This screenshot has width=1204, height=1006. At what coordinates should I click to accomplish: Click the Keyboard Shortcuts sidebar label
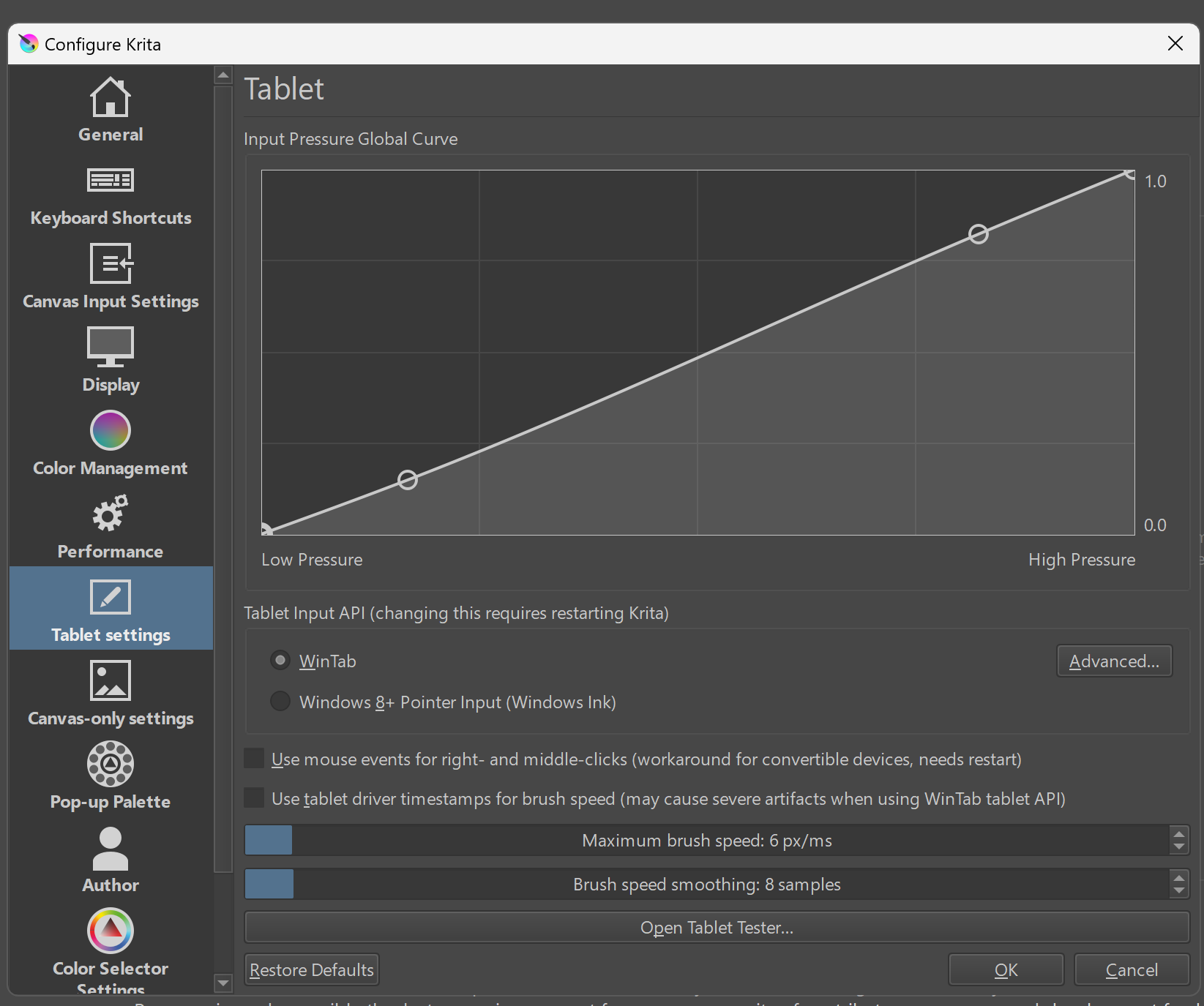point(111,218)
